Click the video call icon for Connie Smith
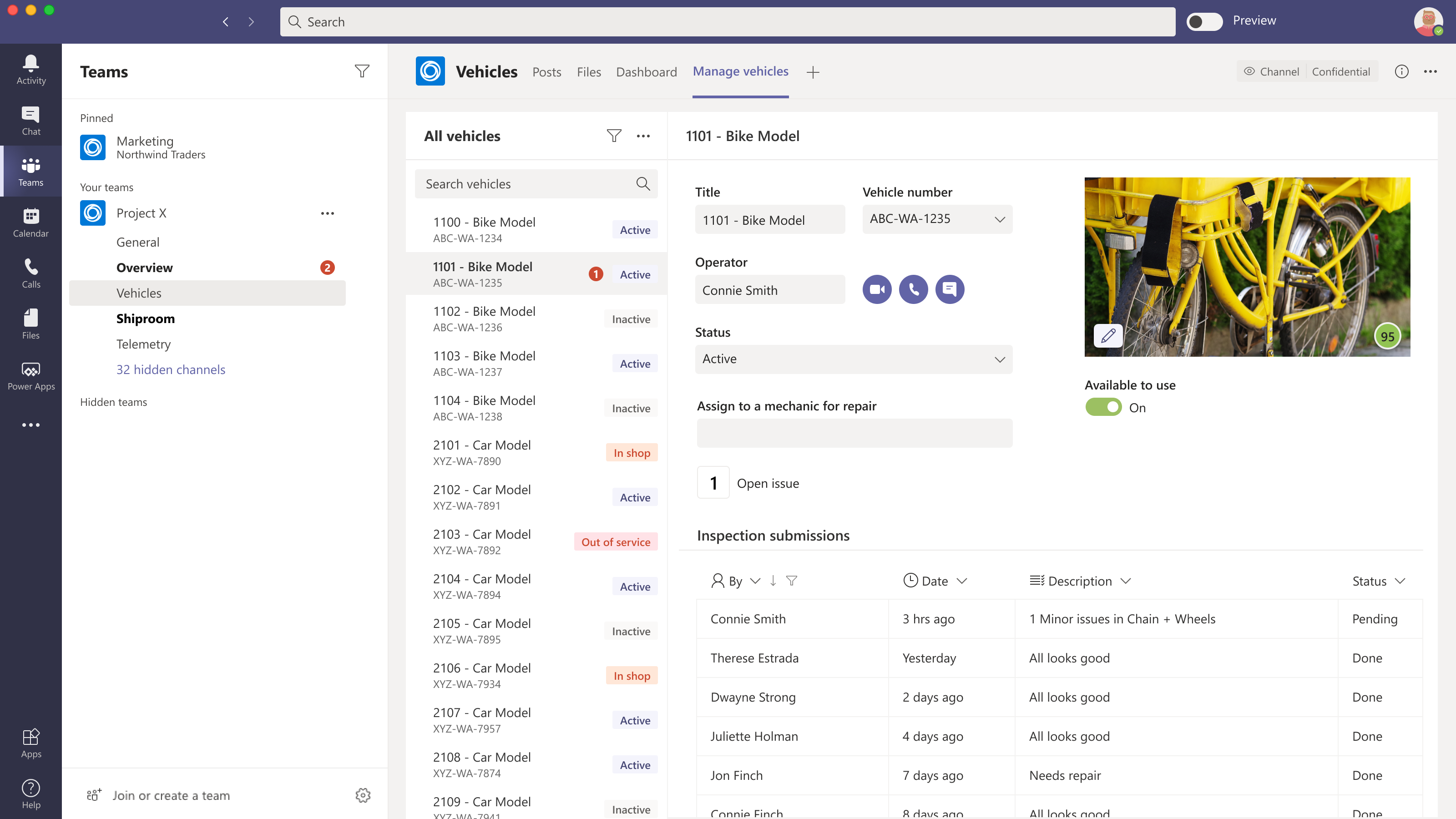This screenshot has height=819, width=1456. (877, 290)
